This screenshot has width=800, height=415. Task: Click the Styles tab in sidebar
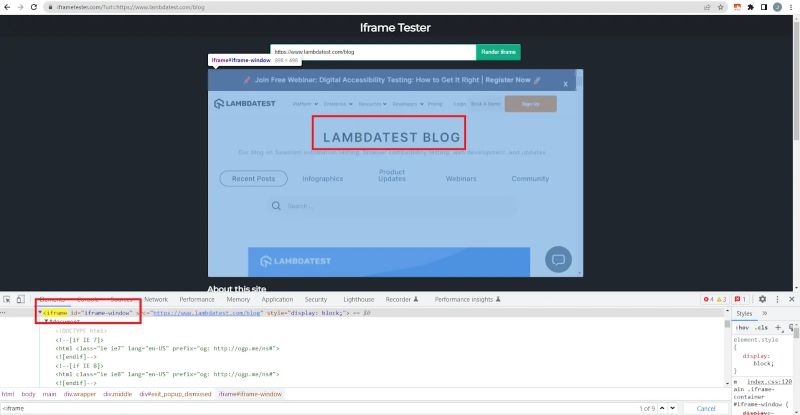click(x=744, y=313)
